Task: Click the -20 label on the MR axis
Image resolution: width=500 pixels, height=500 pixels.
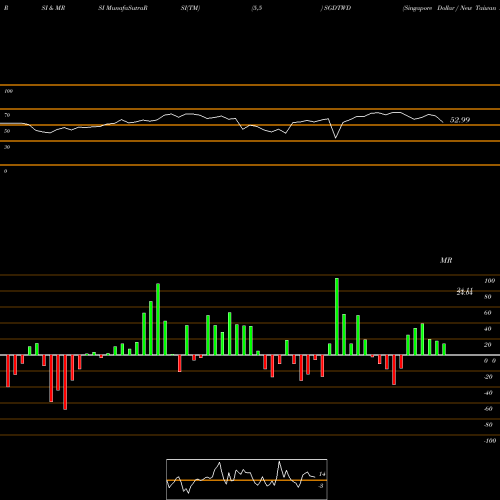Action: [x=488, y=377]
